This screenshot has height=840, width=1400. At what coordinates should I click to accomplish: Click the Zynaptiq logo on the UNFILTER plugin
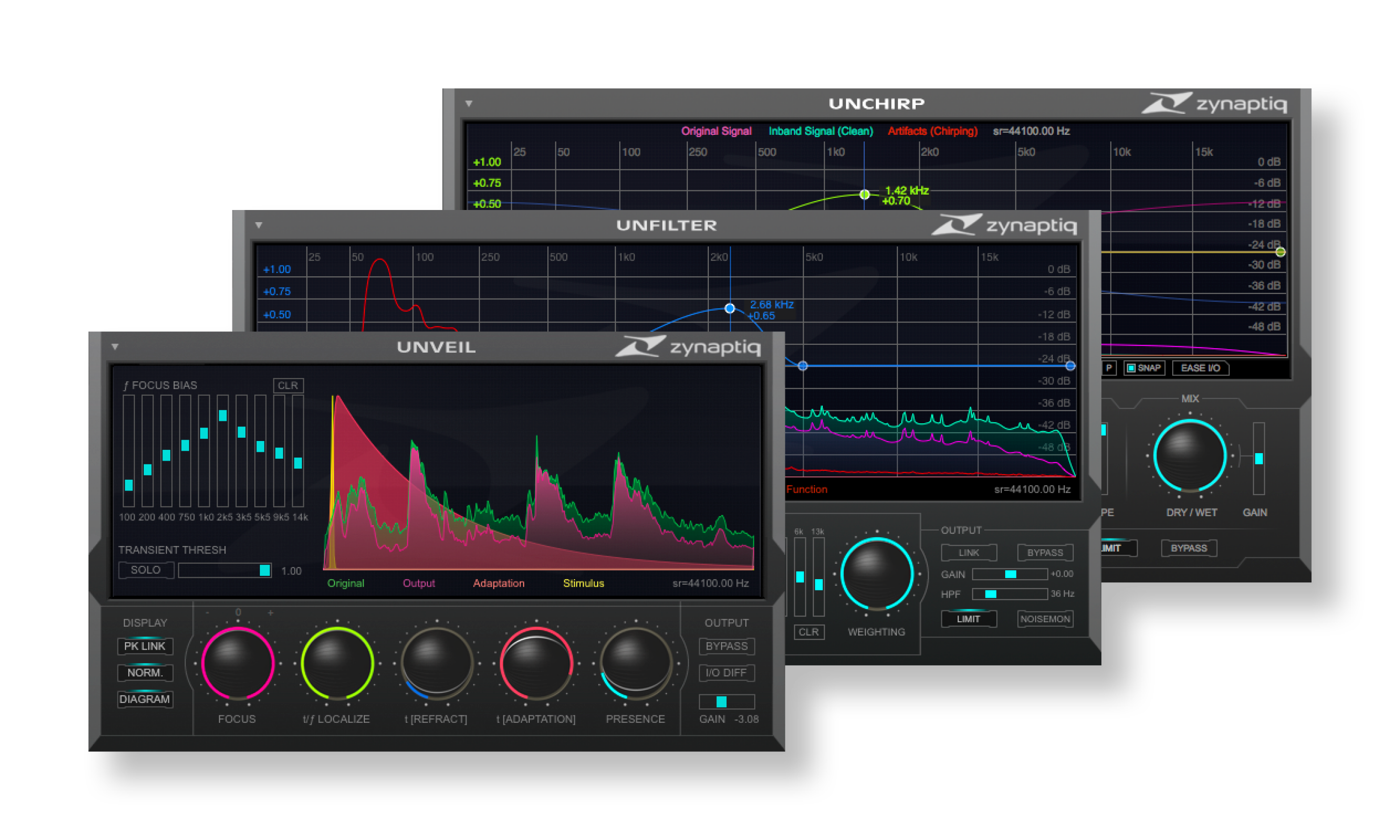[x=1007, y=225]
